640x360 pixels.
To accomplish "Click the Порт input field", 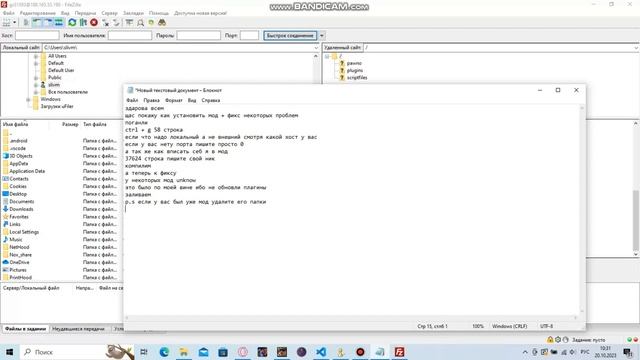I will (249, 36).
